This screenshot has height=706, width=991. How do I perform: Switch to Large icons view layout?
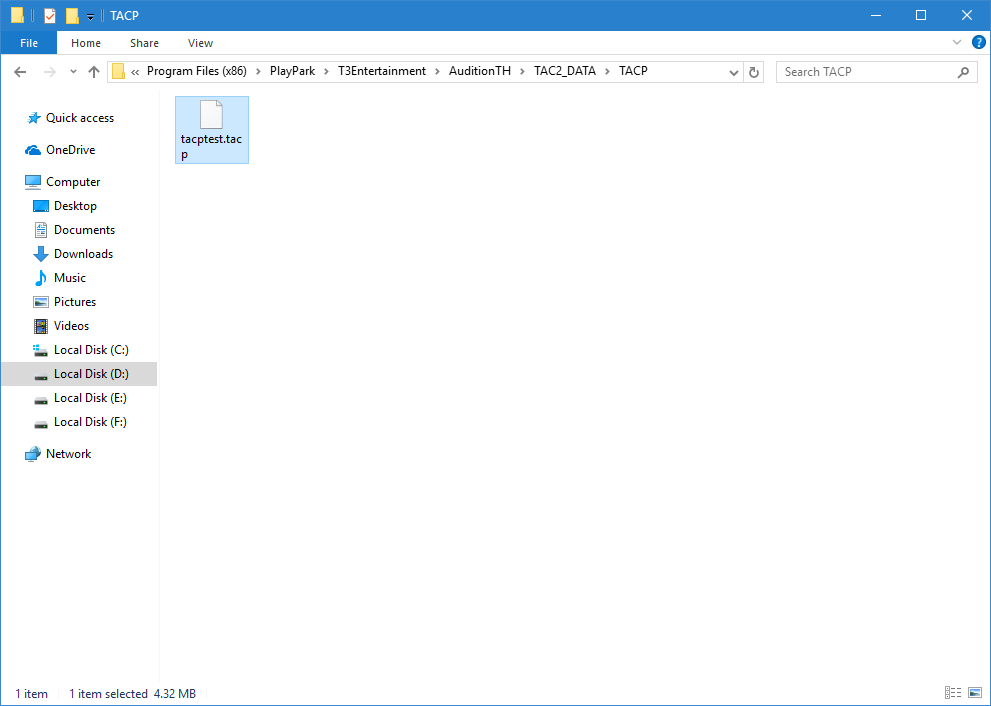974,693
